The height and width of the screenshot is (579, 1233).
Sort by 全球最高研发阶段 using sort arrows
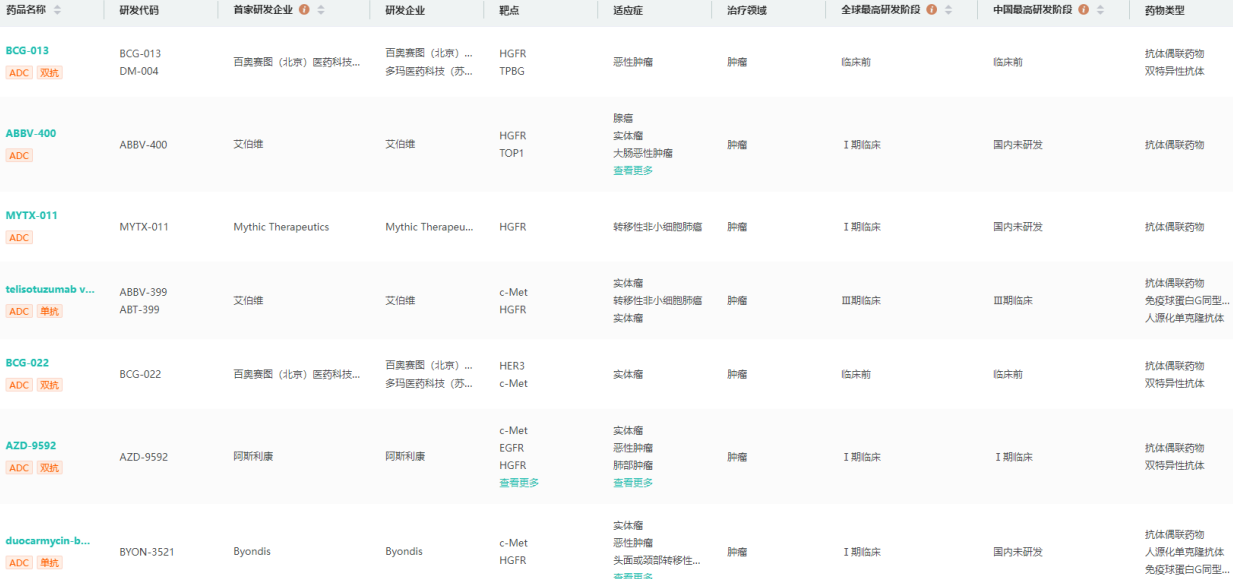click(x=949, y=10)
